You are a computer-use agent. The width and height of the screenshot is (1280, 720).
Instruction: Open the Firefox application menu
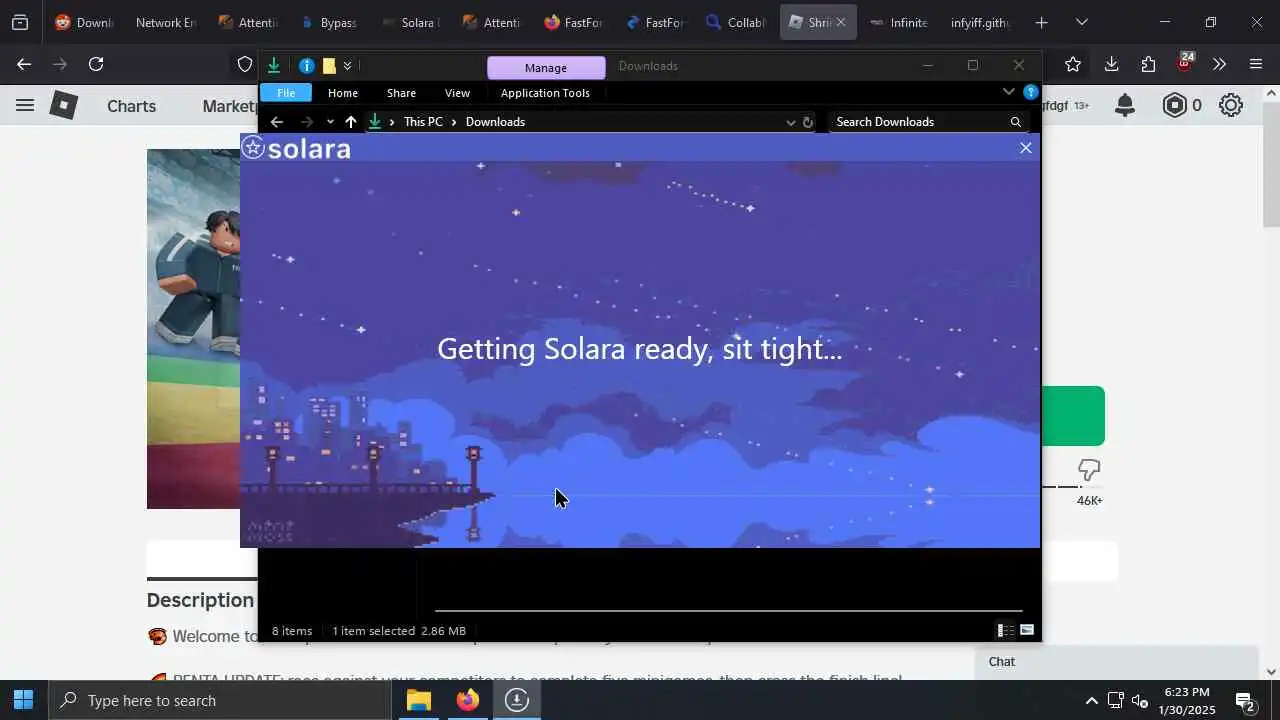coord(1256,64)
